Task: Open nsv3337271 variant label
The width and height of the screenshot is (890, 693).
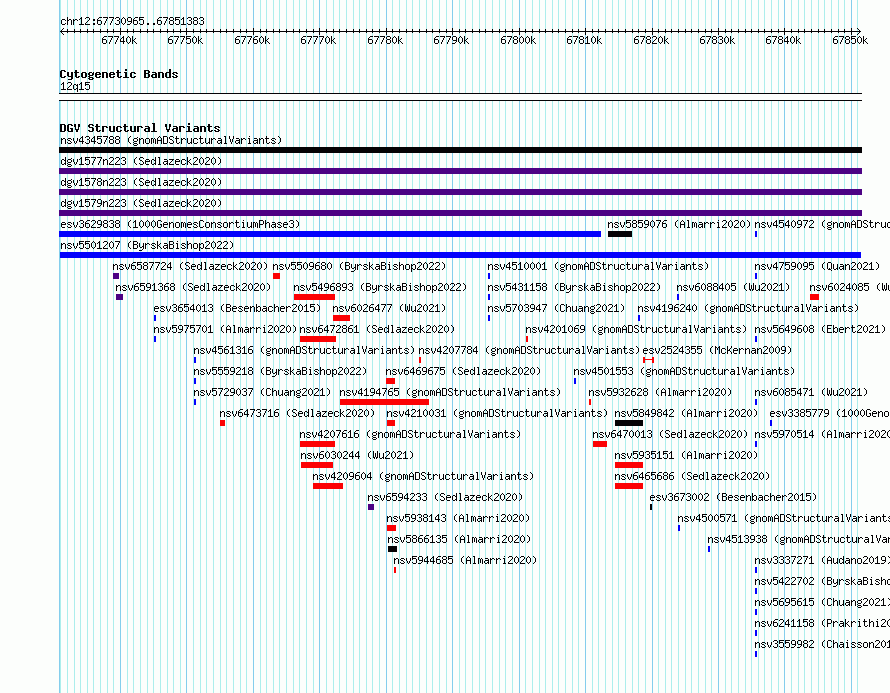Action: click(x=822, y=560)
